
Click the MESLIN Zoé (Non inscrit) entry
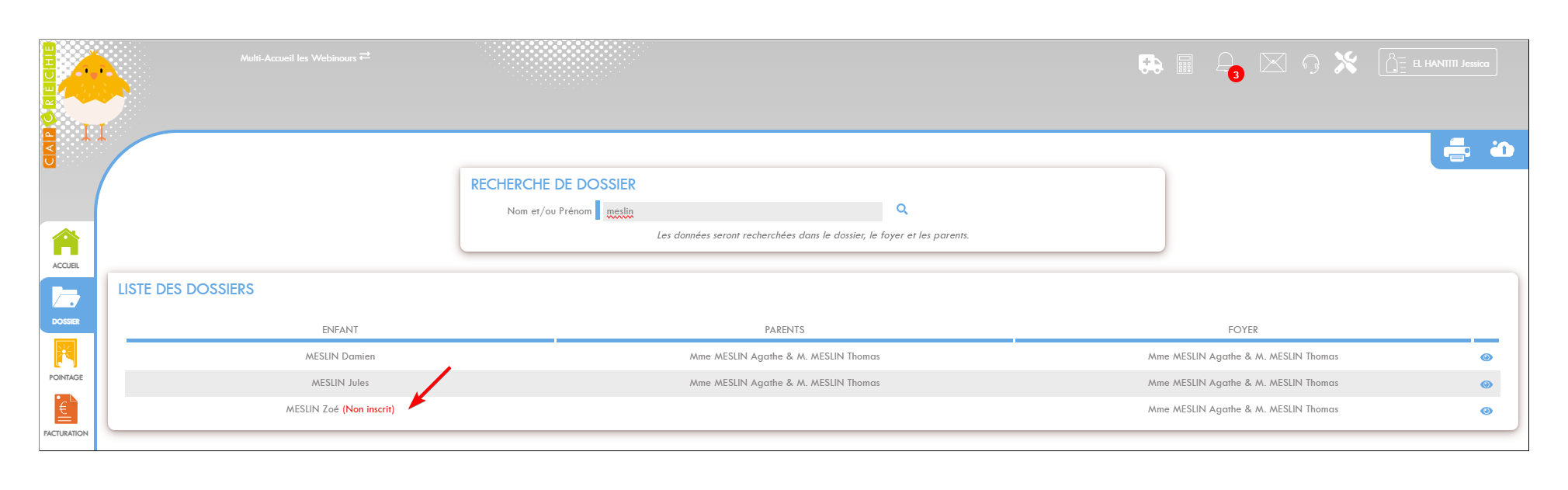[x=339, y=409]
